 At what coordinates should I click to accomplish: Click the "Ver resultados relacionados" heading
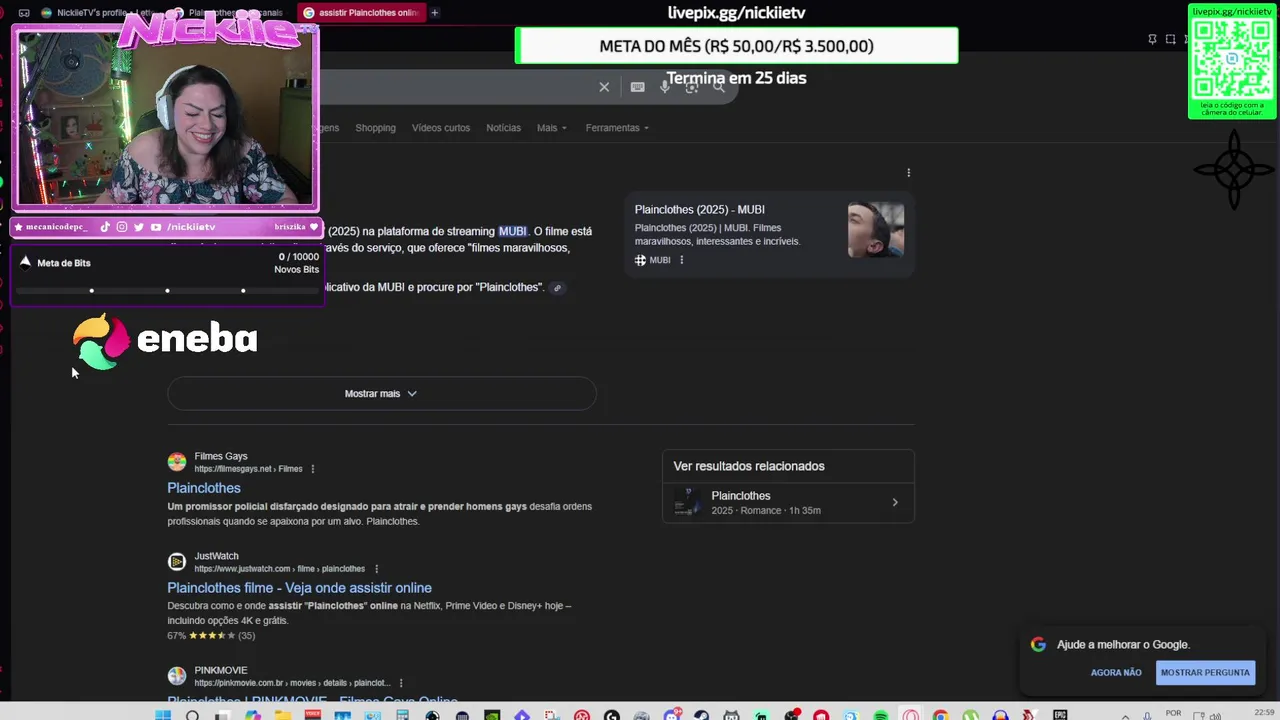click(749, 467)
